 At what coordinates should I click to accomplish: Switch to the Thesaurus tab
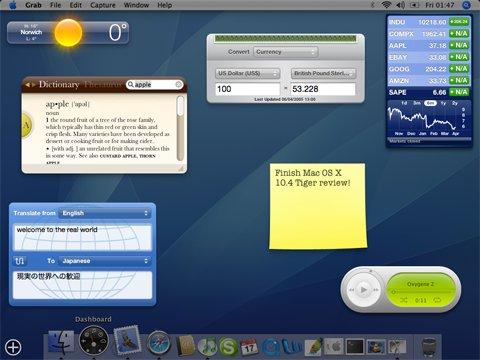tap(104, 84)
